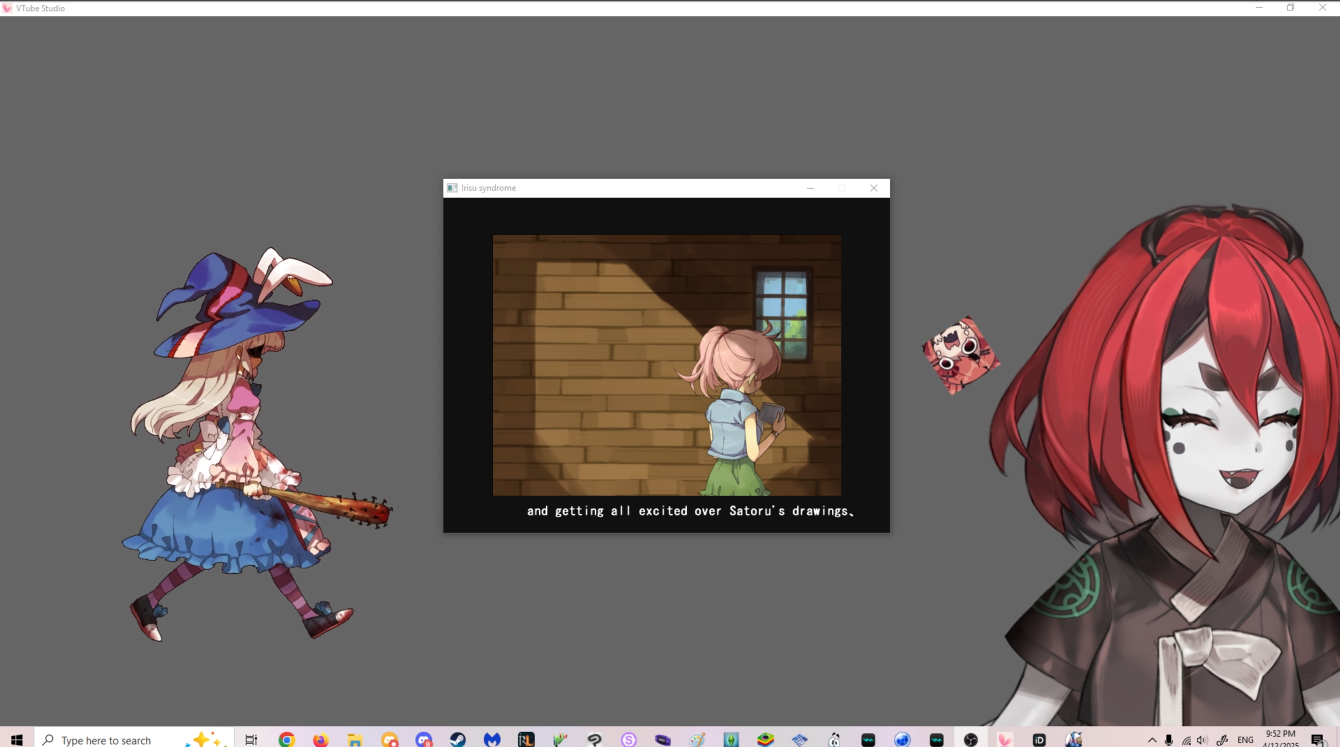
Task: Open Task View on the taskbar
Action: pyautogui.click(x=251, y=739)
